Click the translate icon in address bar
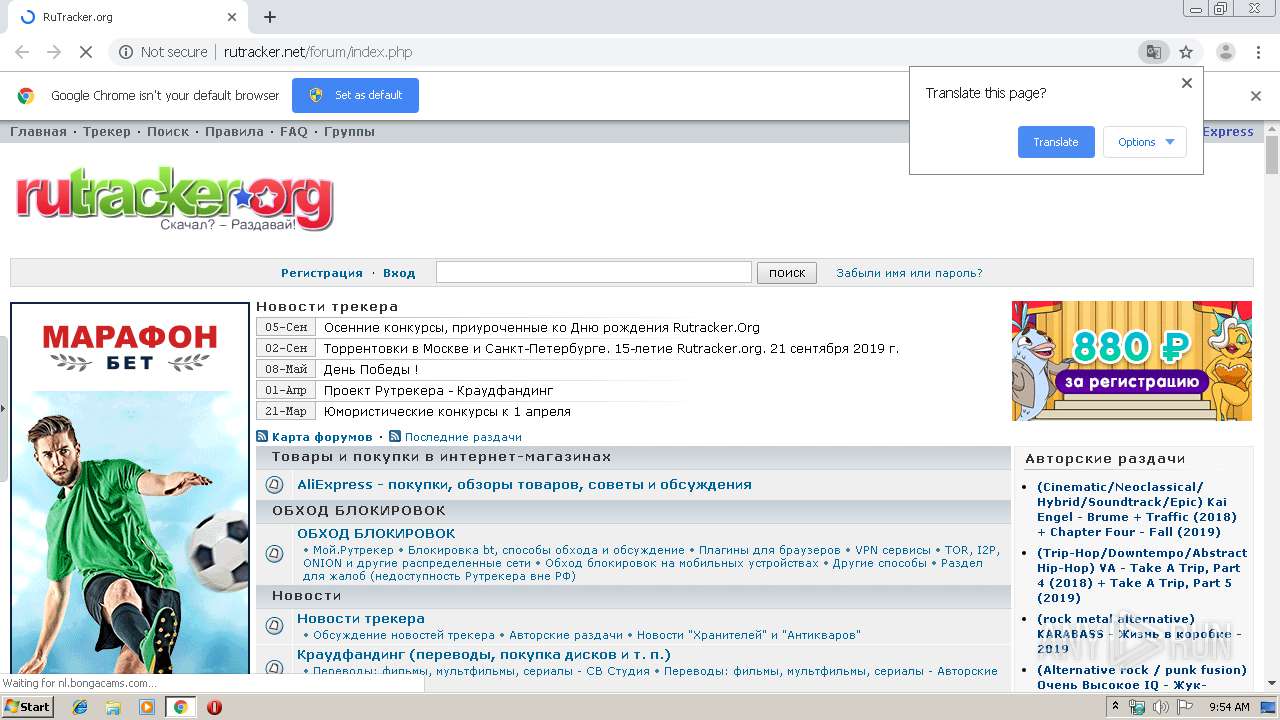Image resolution: width=1280 pixels, height=720 pixels. (1154, 52)
